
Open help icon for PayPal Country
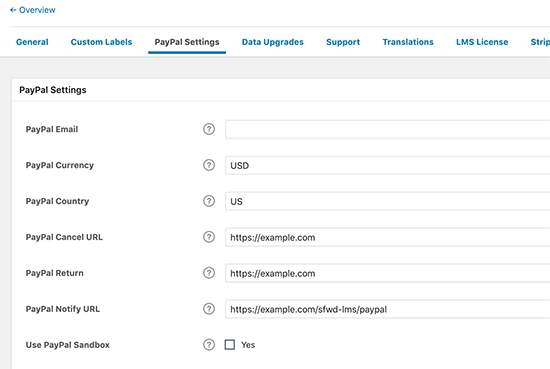209,201
